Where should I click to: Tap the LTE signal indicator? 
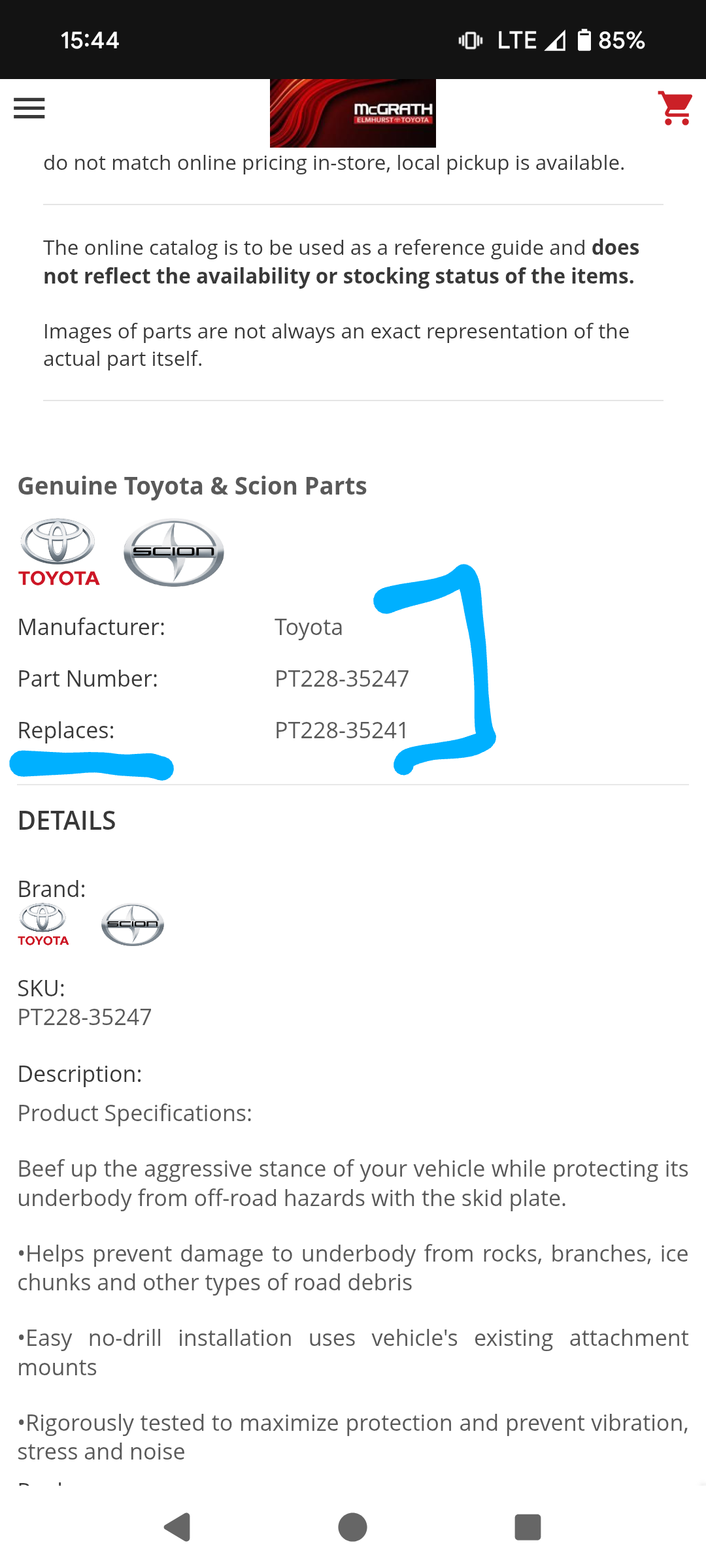click(x=531, y=41)
